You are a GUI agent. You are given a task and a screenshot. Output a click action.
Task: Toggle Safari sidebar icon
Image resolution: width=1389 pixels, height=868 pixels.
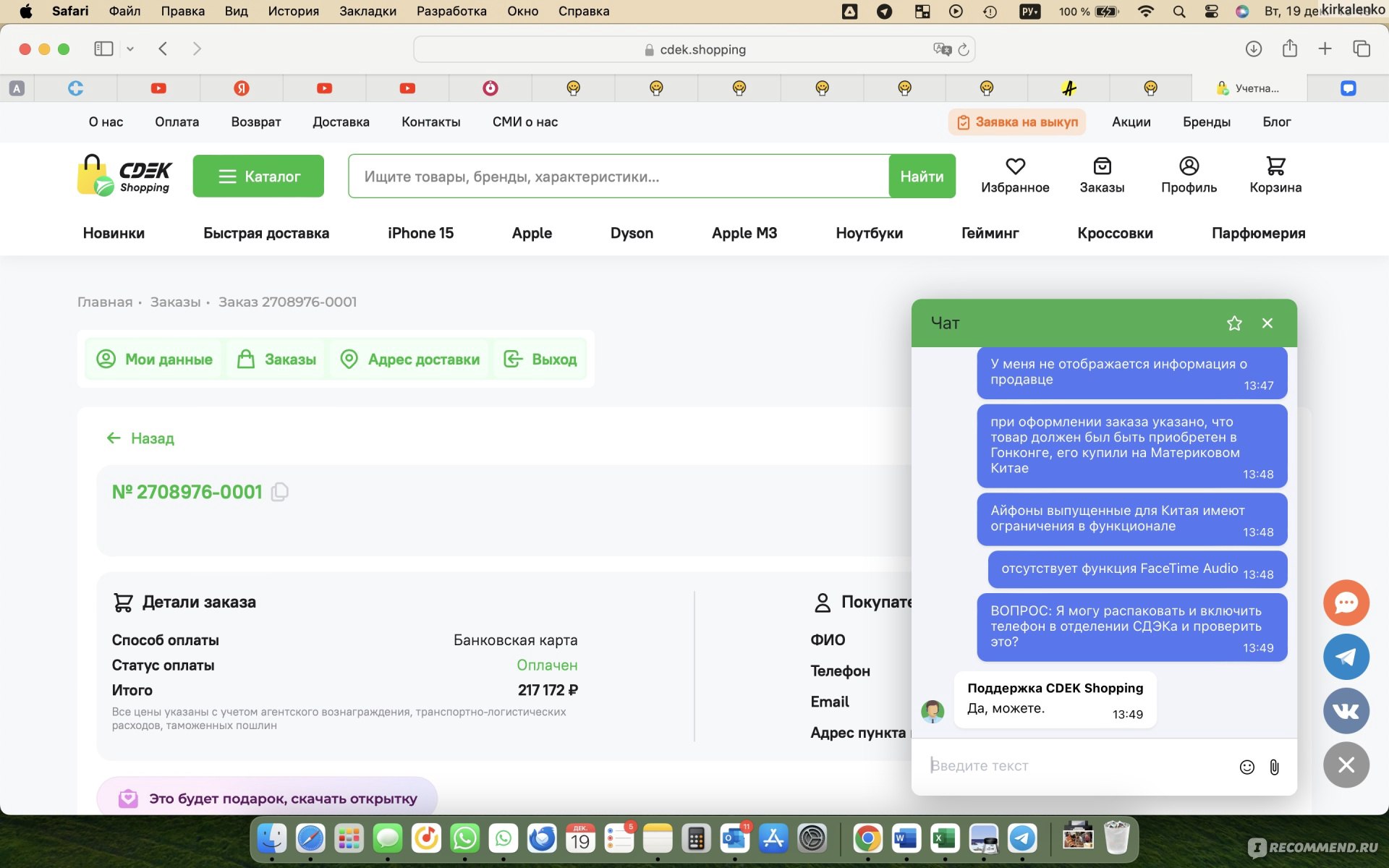click(x=103, y=48)
